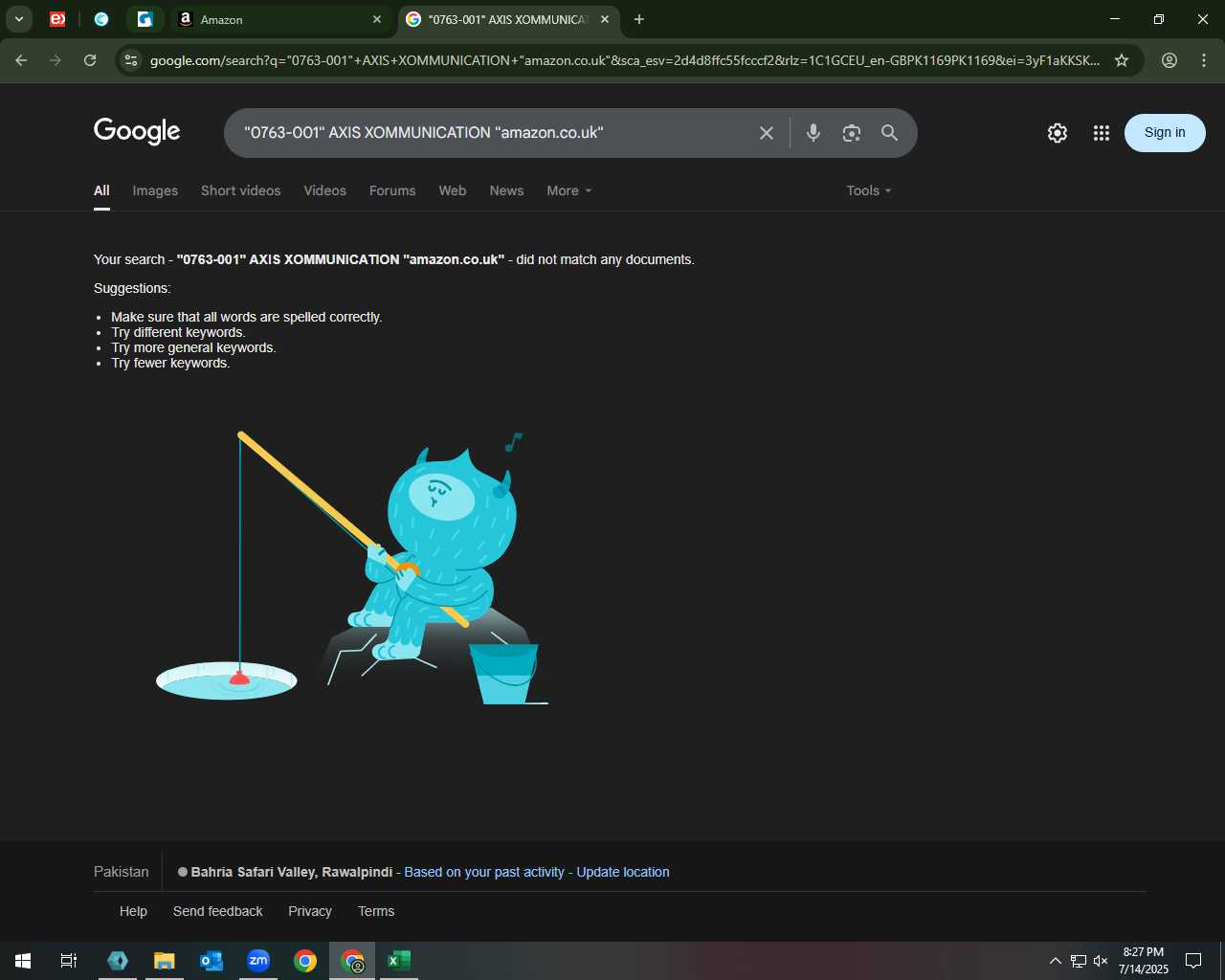Open Outlook from taskbar

click(212, 961)
